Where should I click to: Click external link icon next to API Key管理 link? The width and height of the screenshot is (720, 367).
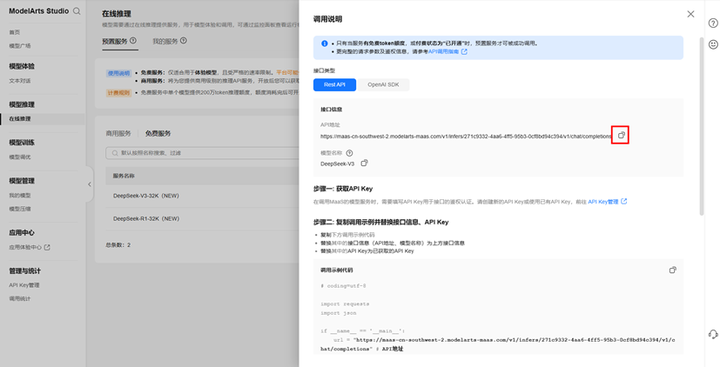pos(624,201)
